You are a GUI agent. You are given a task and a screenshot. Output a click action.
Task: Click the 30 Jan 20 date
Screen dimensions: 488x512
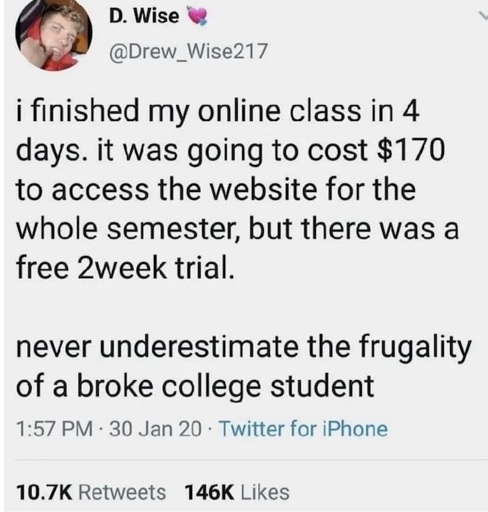click(x=156, y=429)
